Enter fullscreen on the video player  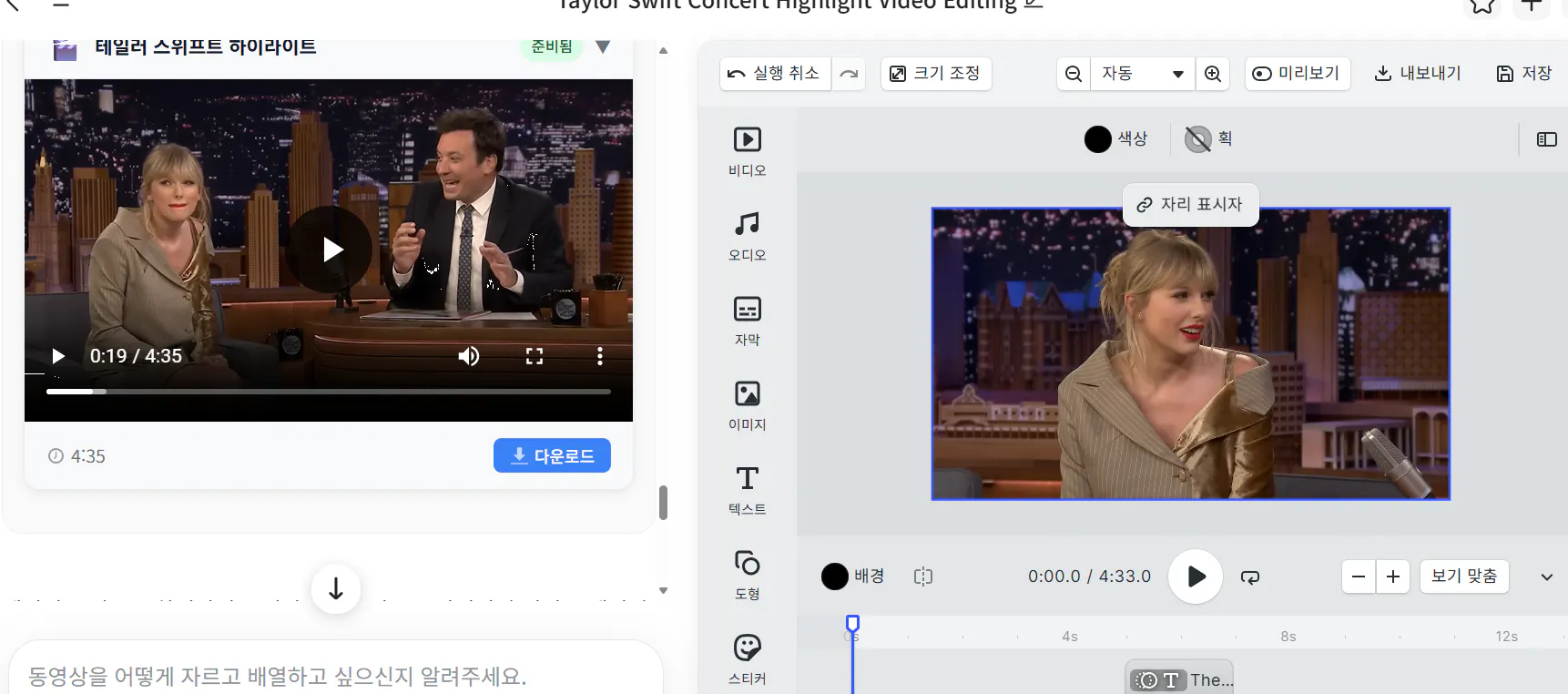pos(535,356)
